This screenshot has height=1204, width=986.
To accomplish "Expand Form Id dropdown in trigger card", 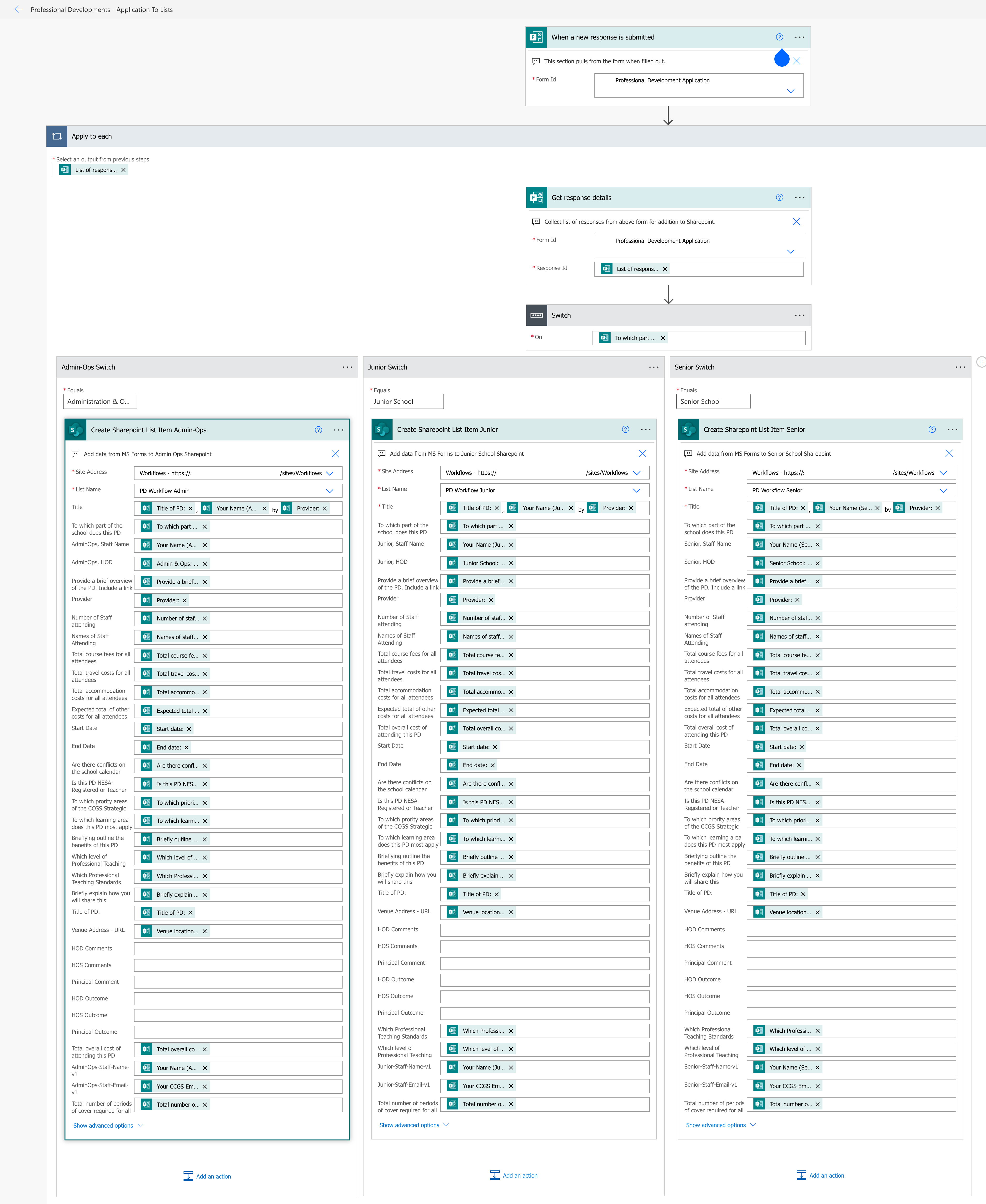I will pos(791,91).
